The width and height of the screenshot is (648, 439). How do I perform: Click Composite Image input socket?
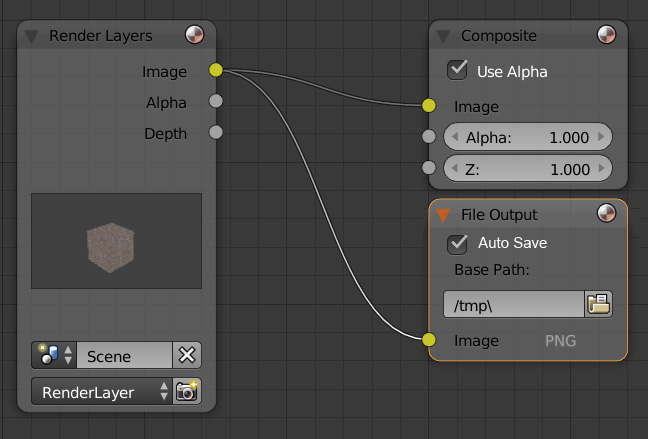pyautogui.click(x=429, y=105)
